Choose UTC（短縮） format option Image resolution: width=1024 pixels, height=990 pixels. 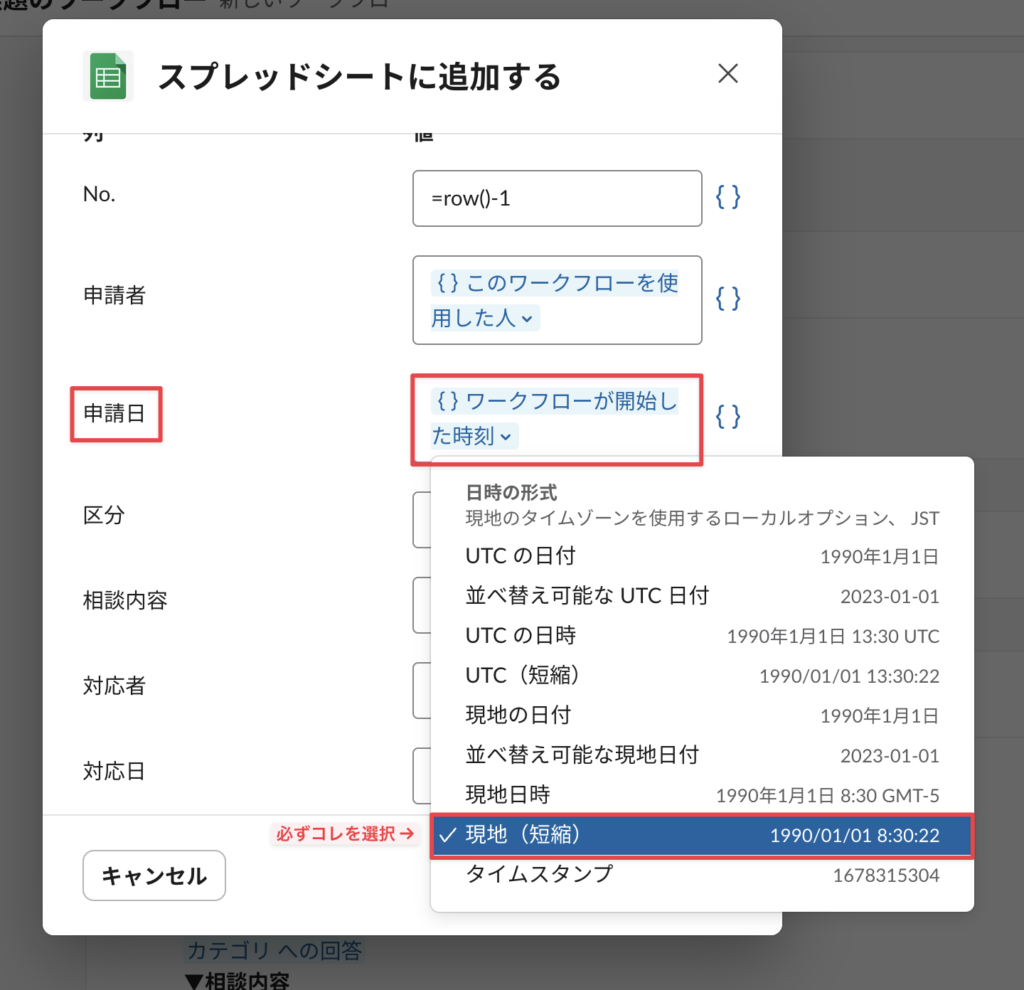click(701, 676)
